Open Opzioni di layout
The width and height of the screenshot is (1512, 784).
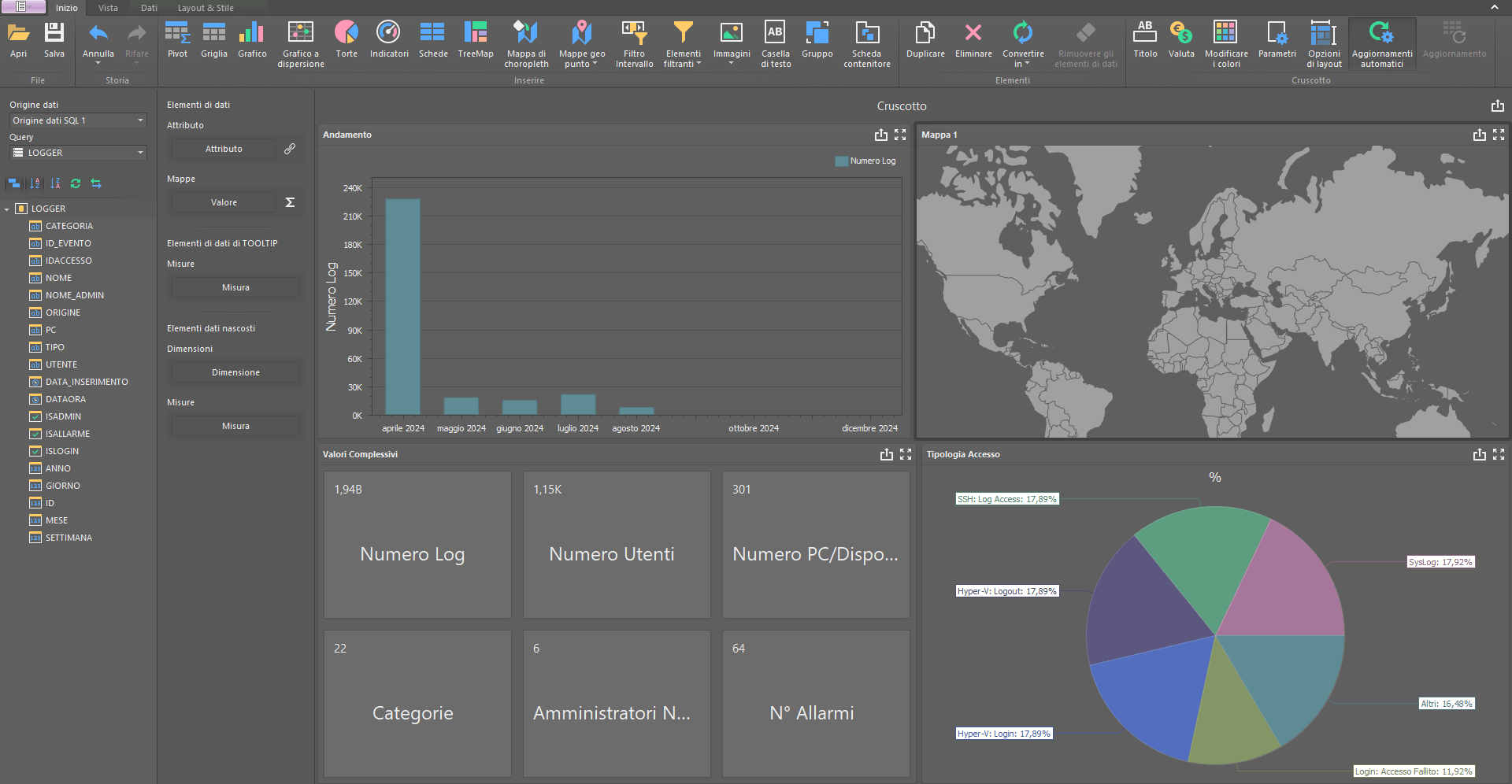1324,45
